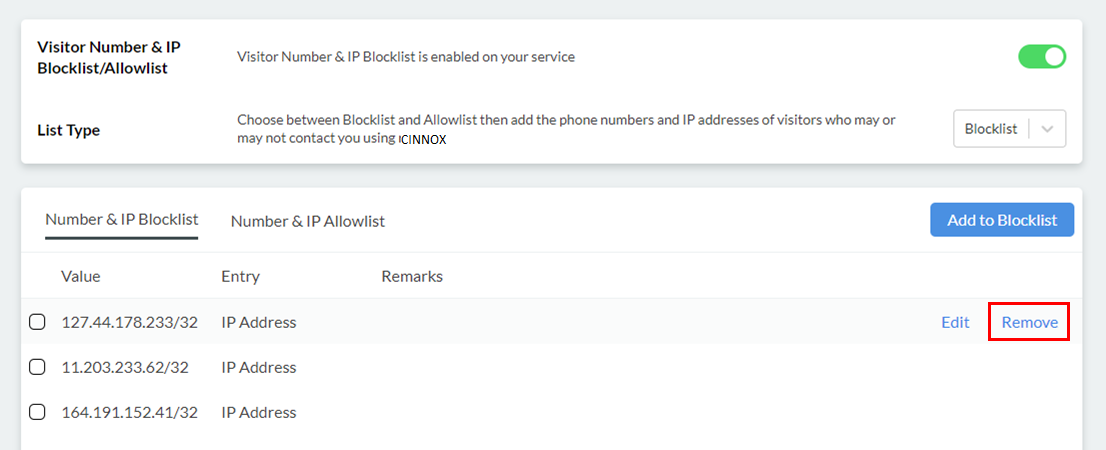Remove the 127.44.178.233/32 entry

click(1029, 322)
